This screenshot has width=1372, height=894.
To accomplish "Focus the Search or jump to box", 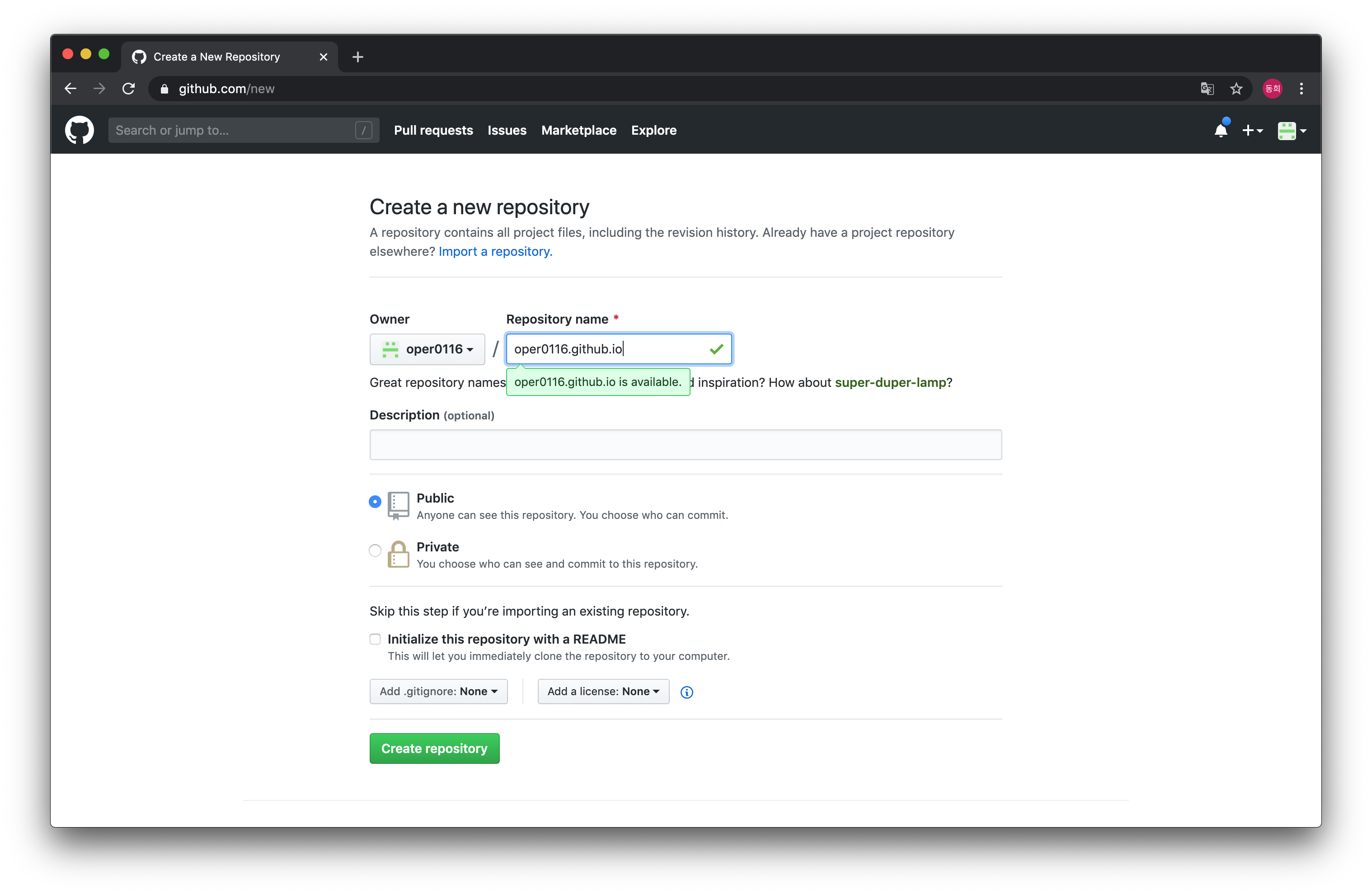I will pos(243,130).
